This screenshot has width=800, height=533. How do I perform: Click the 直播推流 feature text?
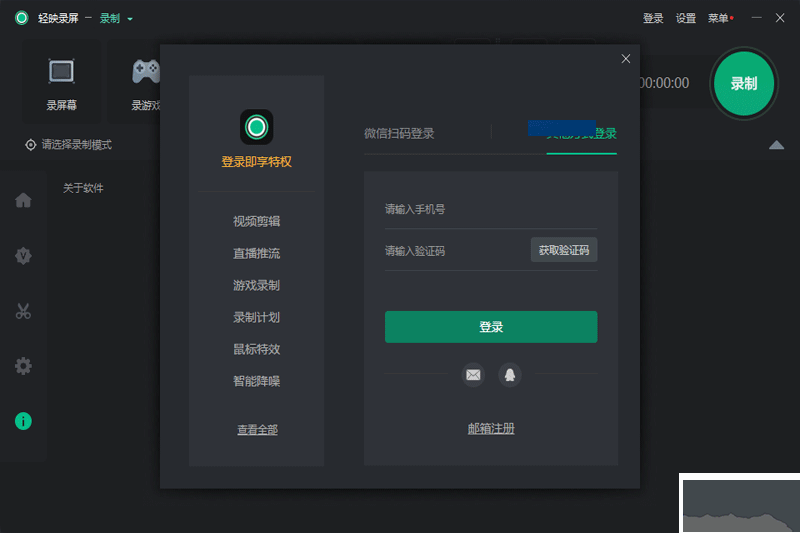257,253
